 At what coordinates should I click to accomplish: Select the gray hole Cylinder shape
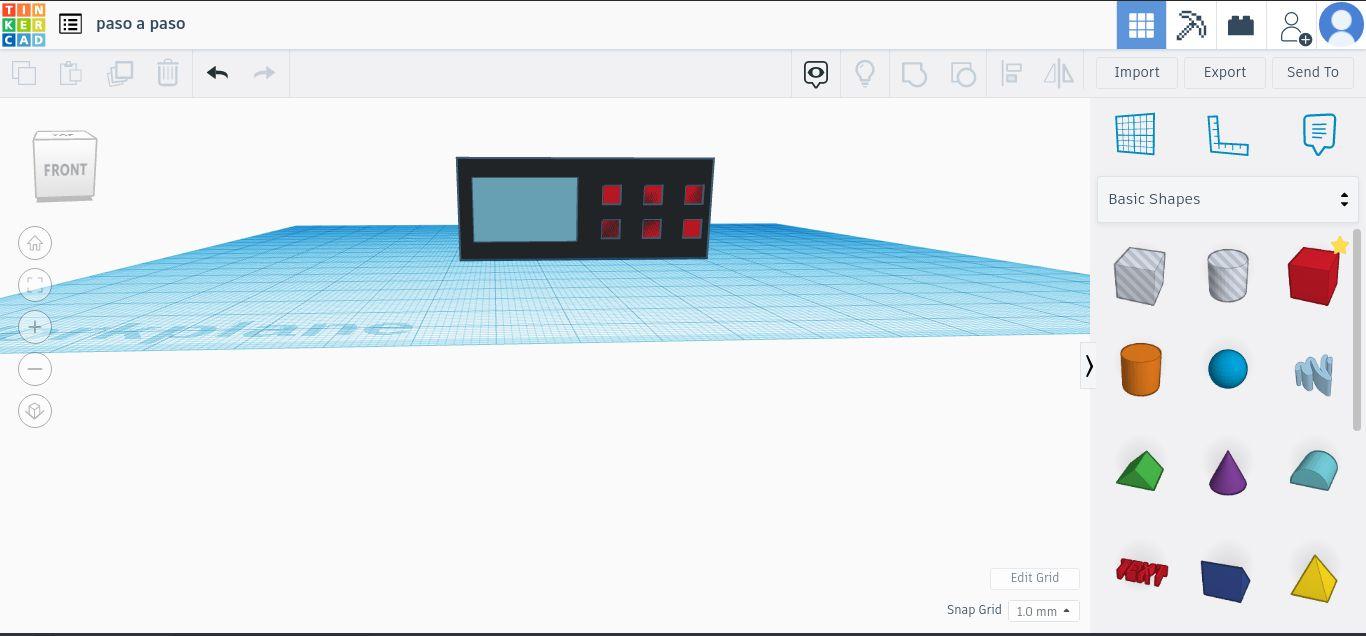point(1227,275)
